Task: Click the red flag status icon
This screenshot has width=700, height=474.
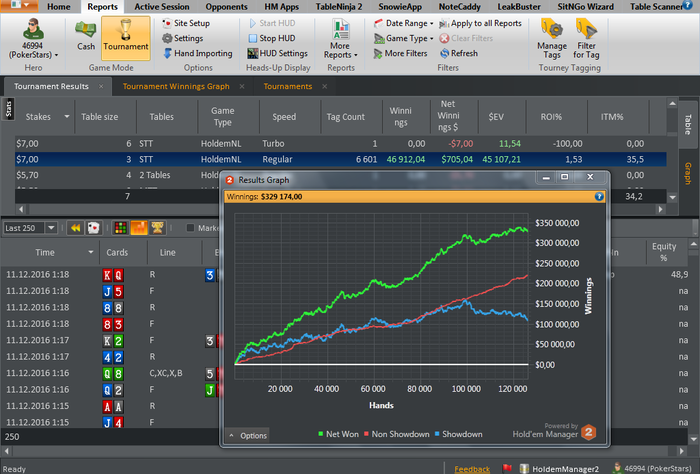Action: (x=507, y=468)
